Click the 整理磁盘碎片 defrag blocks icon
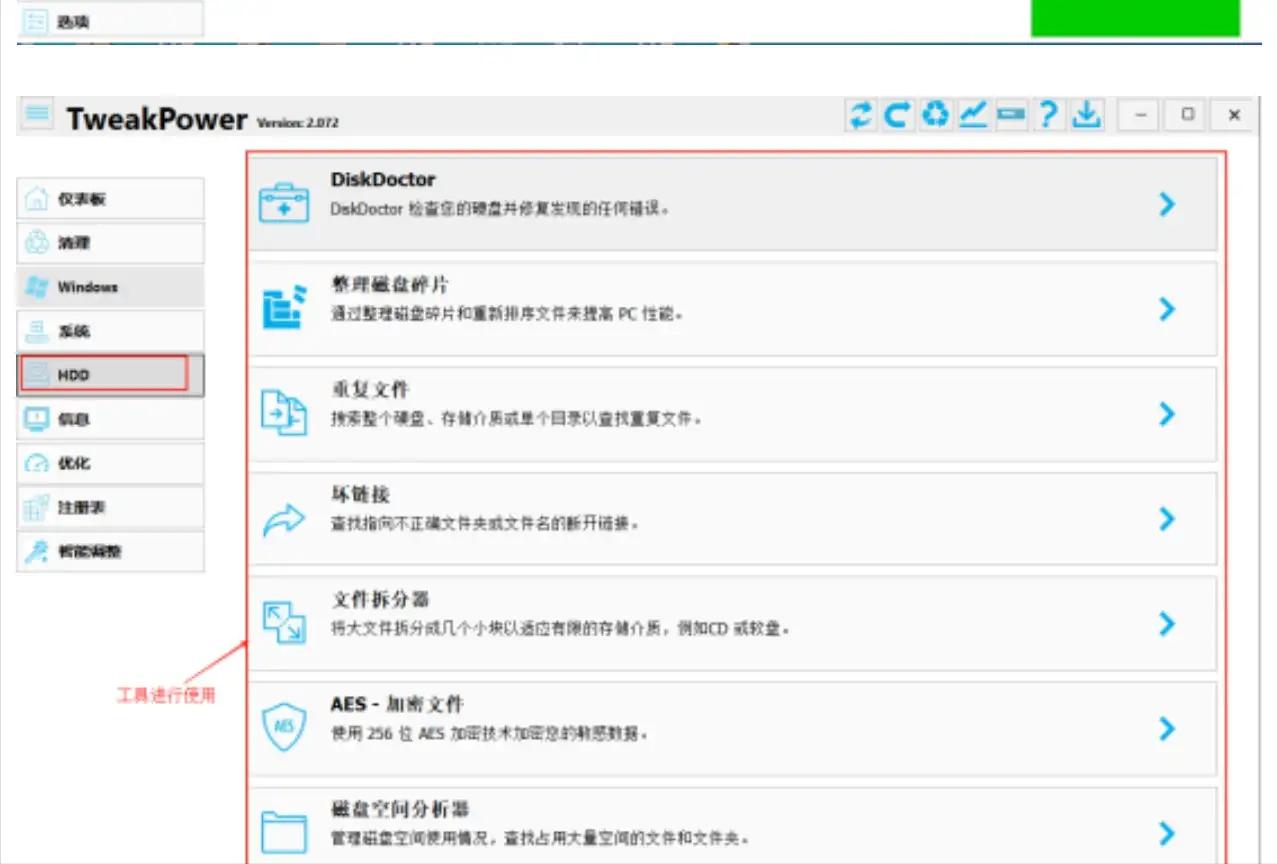Screen dimensions: 1277x864 (284, 308)
